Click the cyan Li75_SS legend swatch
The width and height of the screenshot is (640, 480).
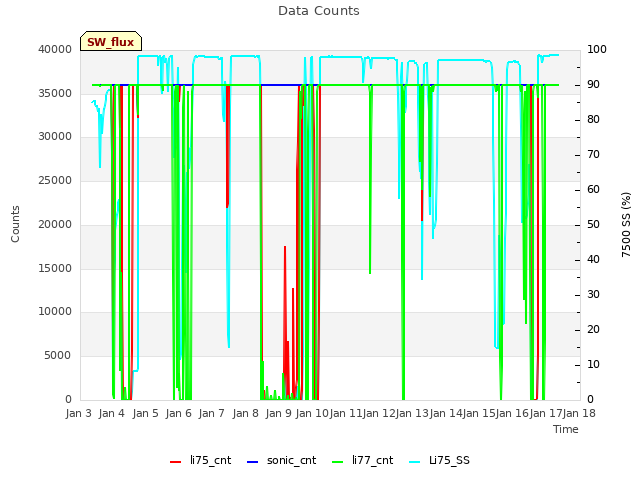point(414,462)
